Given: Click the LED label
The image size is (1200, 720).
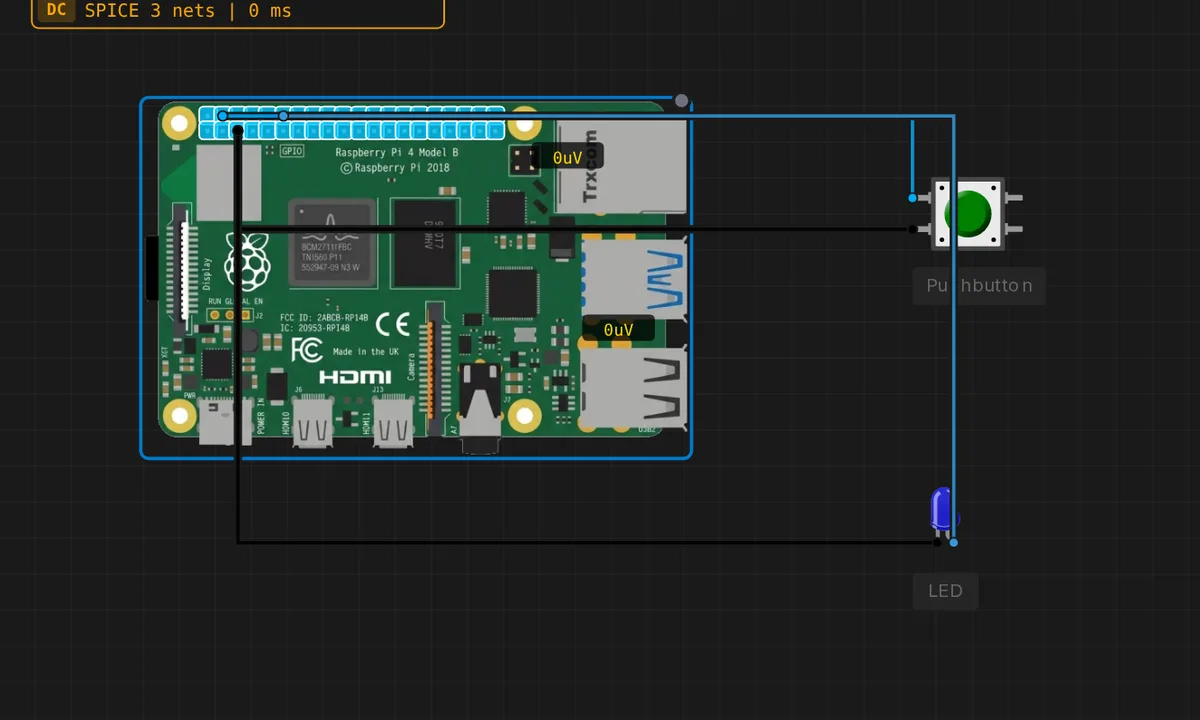Looking at the screenshot, I should pos(945,590).
